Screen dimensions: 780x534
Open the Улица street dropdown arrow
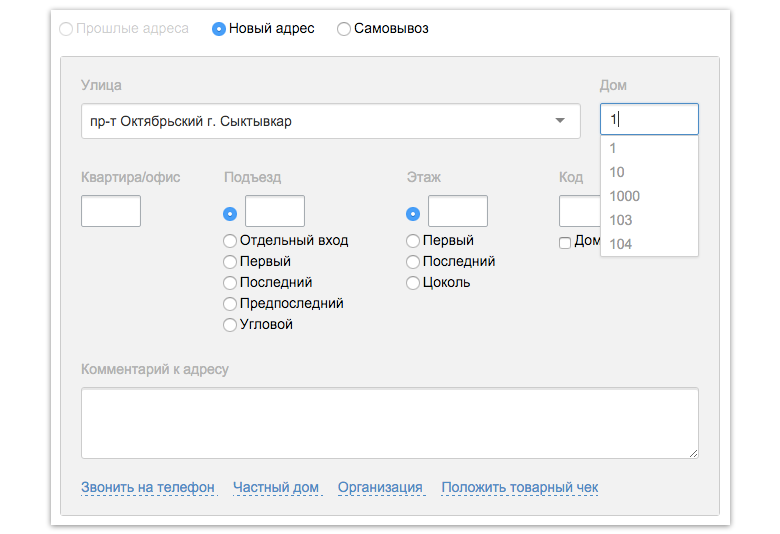pos(560,120)
